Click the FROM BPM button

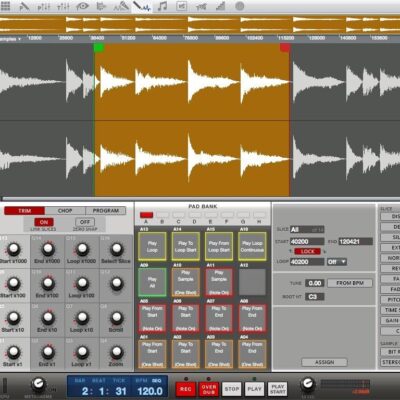[350, 283]
